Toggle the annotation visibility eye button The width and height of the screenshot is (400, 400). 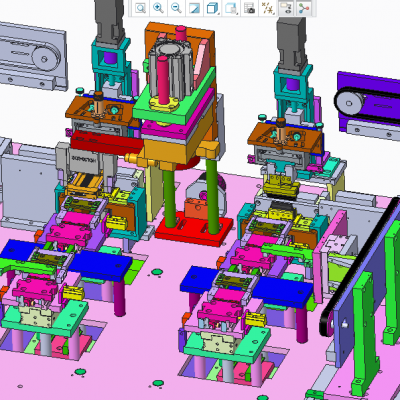(x=285, y=8)
